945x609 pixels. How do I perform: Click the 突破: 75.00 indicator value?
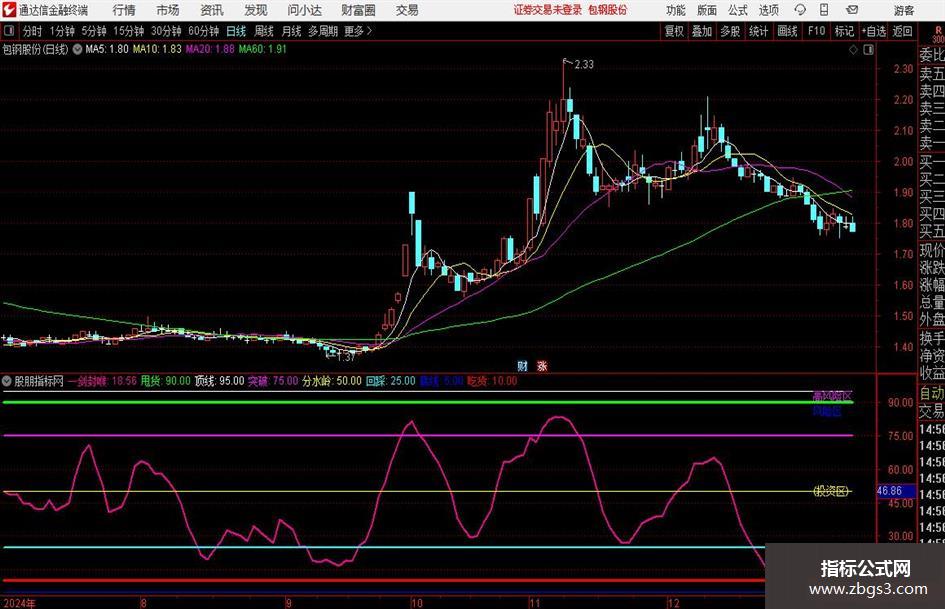274,381
